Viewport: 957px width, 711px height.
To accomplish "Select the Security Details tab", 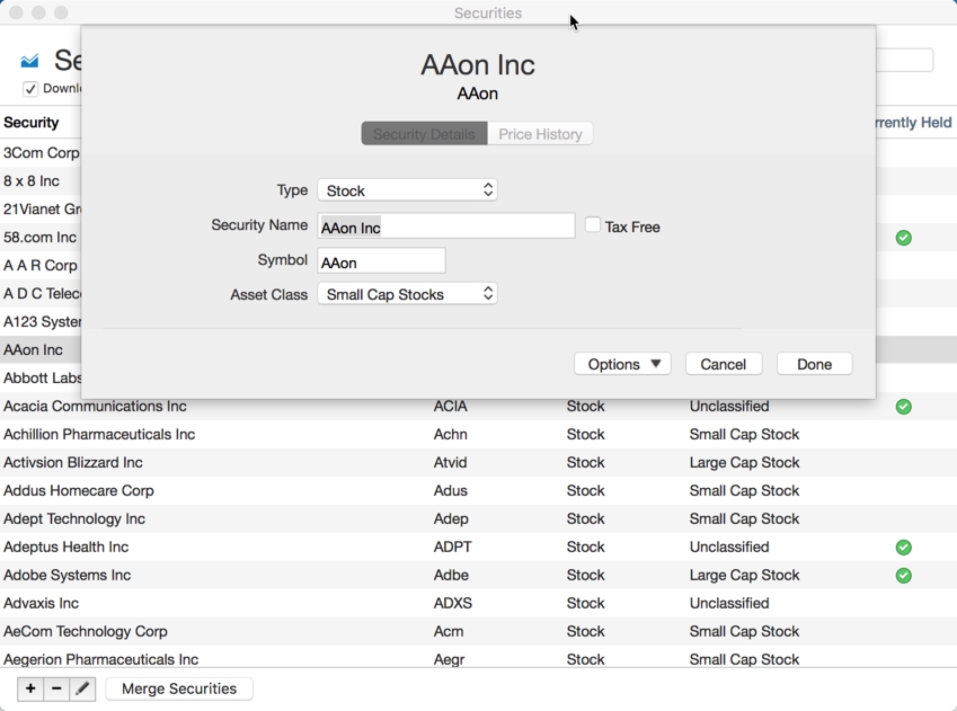I will (424, 134).
